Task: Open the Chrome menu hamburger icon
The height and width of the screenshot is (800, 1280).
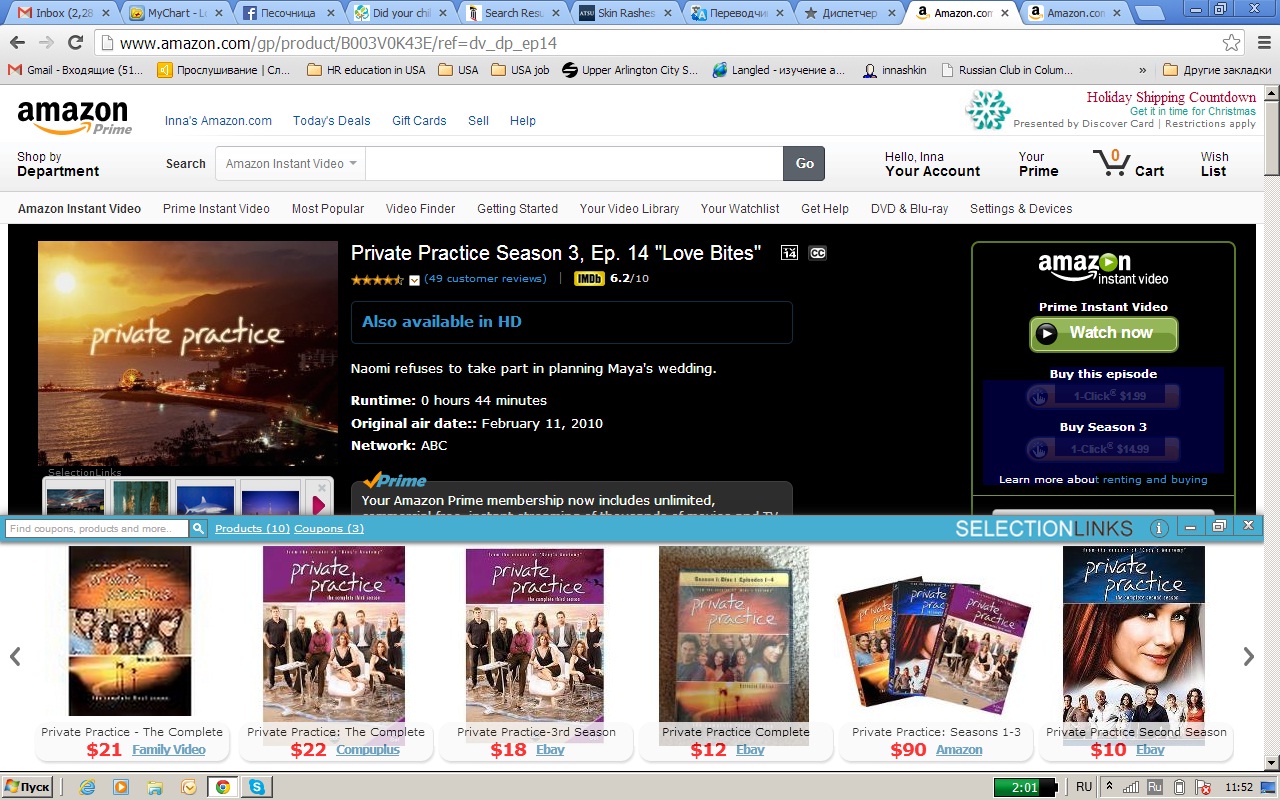Action: pyautogui.click(x=1262, y=43)
